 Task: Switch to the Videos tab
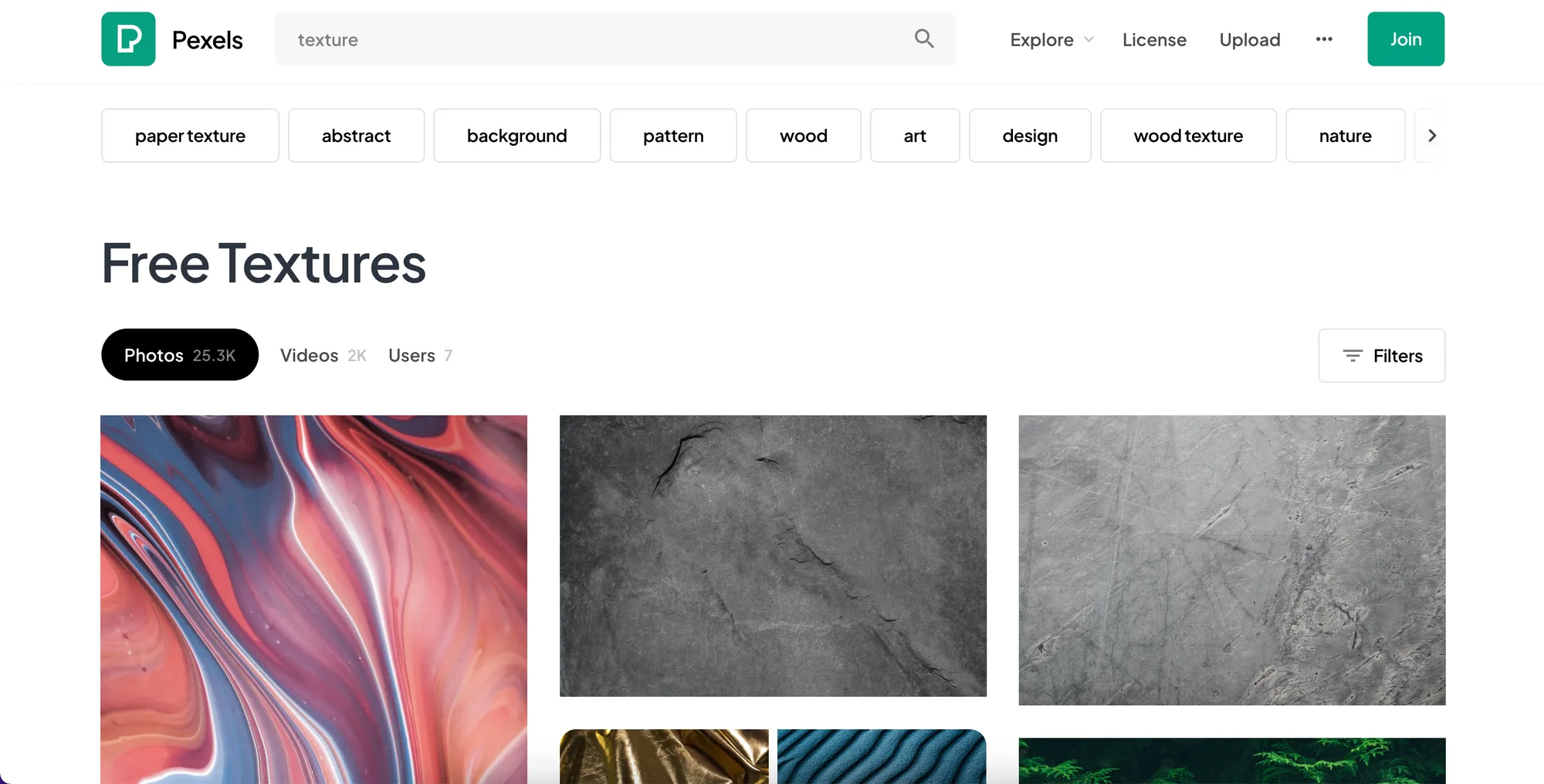pyautogui.click(x=323, y=356)
